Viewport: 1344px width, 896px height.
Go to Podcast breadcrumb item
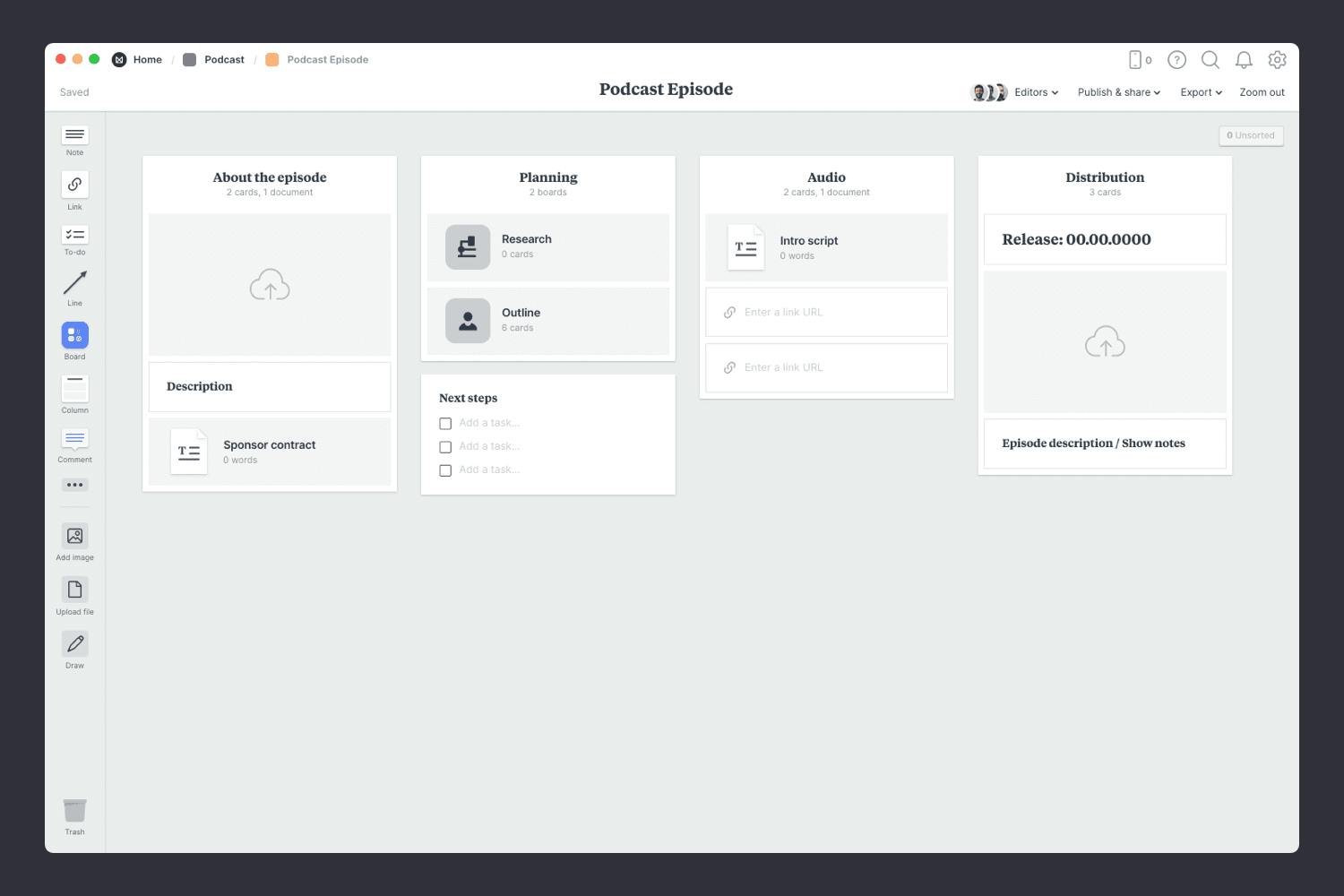223,60
